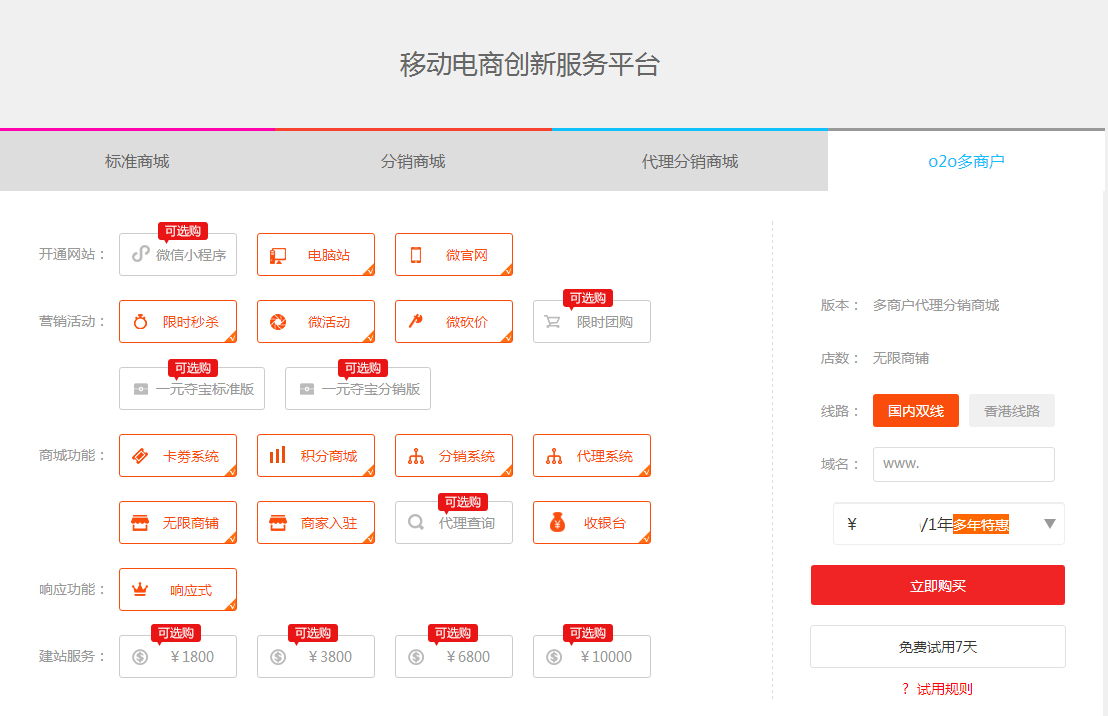Click the 微官网 mobile phone icon
The width and height of the screenshot is (1108, 716).
pyautogui.click(x=417, y=255)
